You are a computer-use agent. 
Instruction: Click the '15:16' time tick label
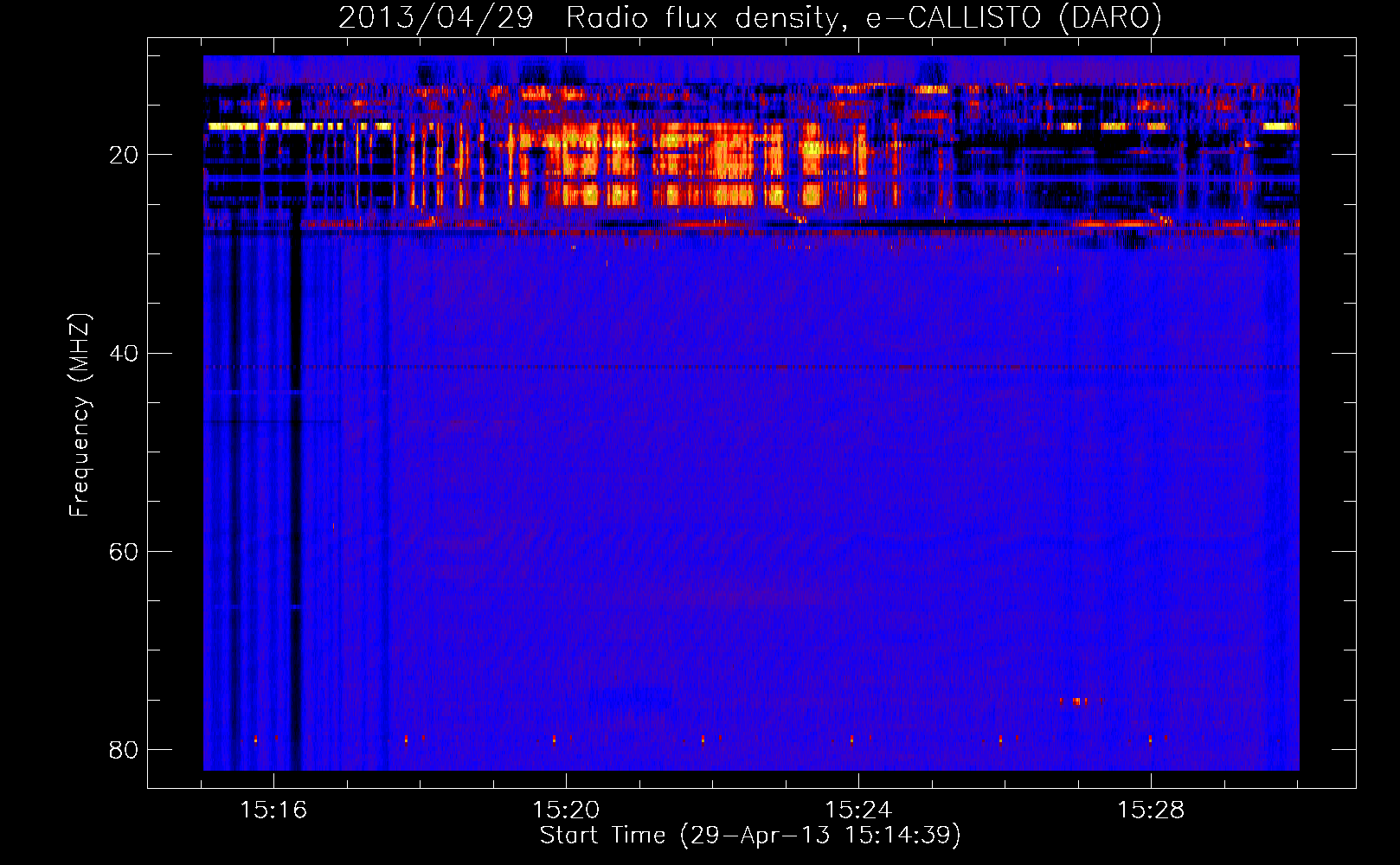(x=273, y=811)
